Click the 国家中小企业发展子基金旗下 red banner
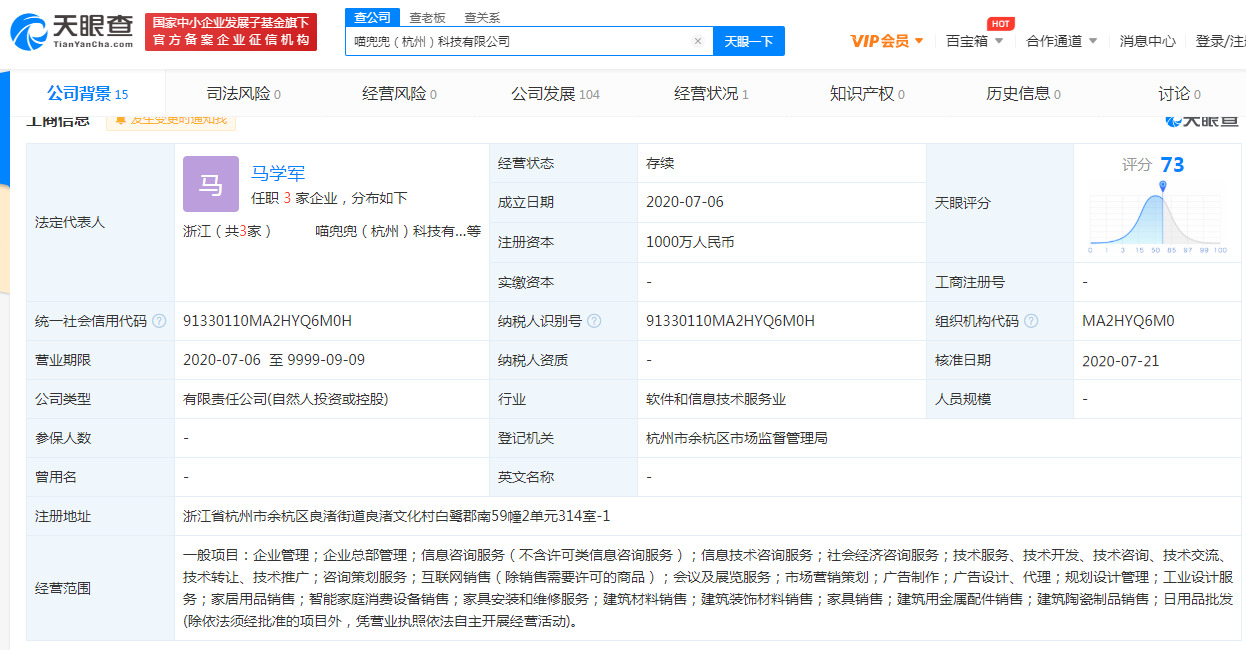Viewport: 1246px width, 650px height. coord(231,32)
